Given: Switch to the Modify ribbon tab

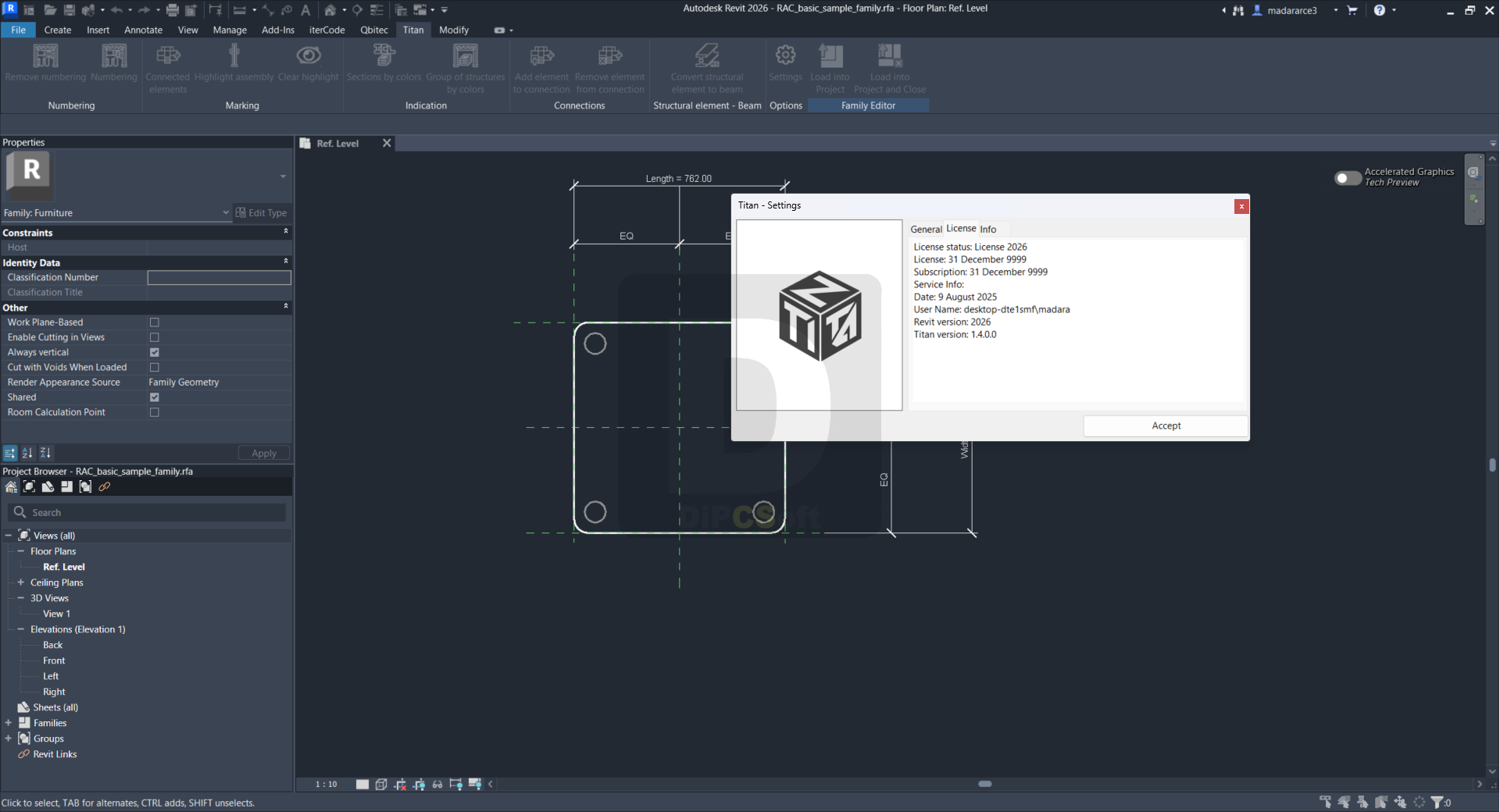Looking at the screenshot, I should pyautogui.click(x=454, y=30).
